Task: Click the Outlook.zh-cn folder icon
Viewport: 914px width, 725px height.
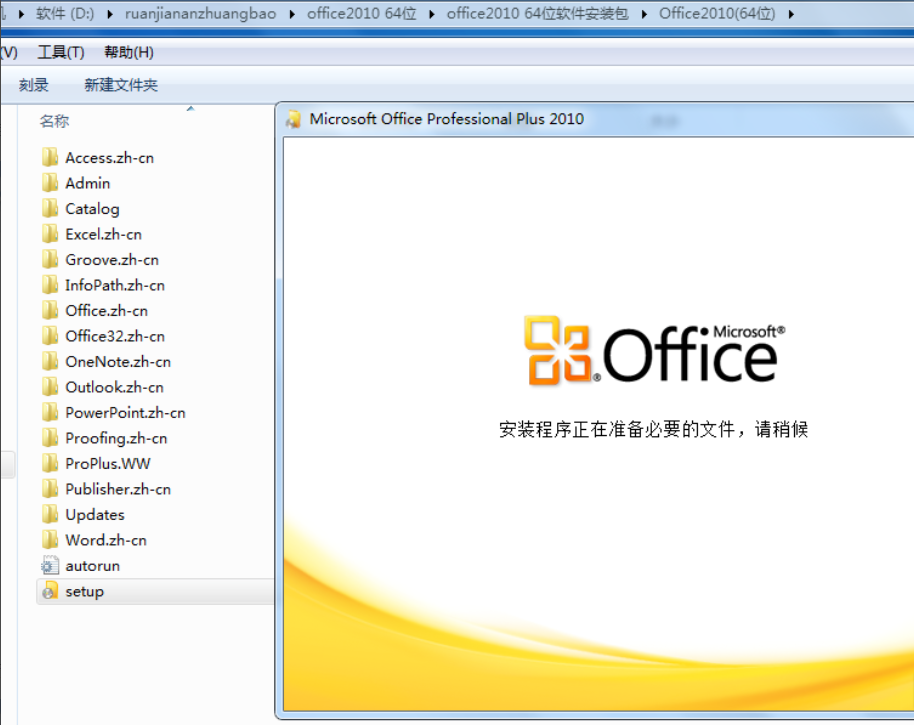Action: click(50, 387)
